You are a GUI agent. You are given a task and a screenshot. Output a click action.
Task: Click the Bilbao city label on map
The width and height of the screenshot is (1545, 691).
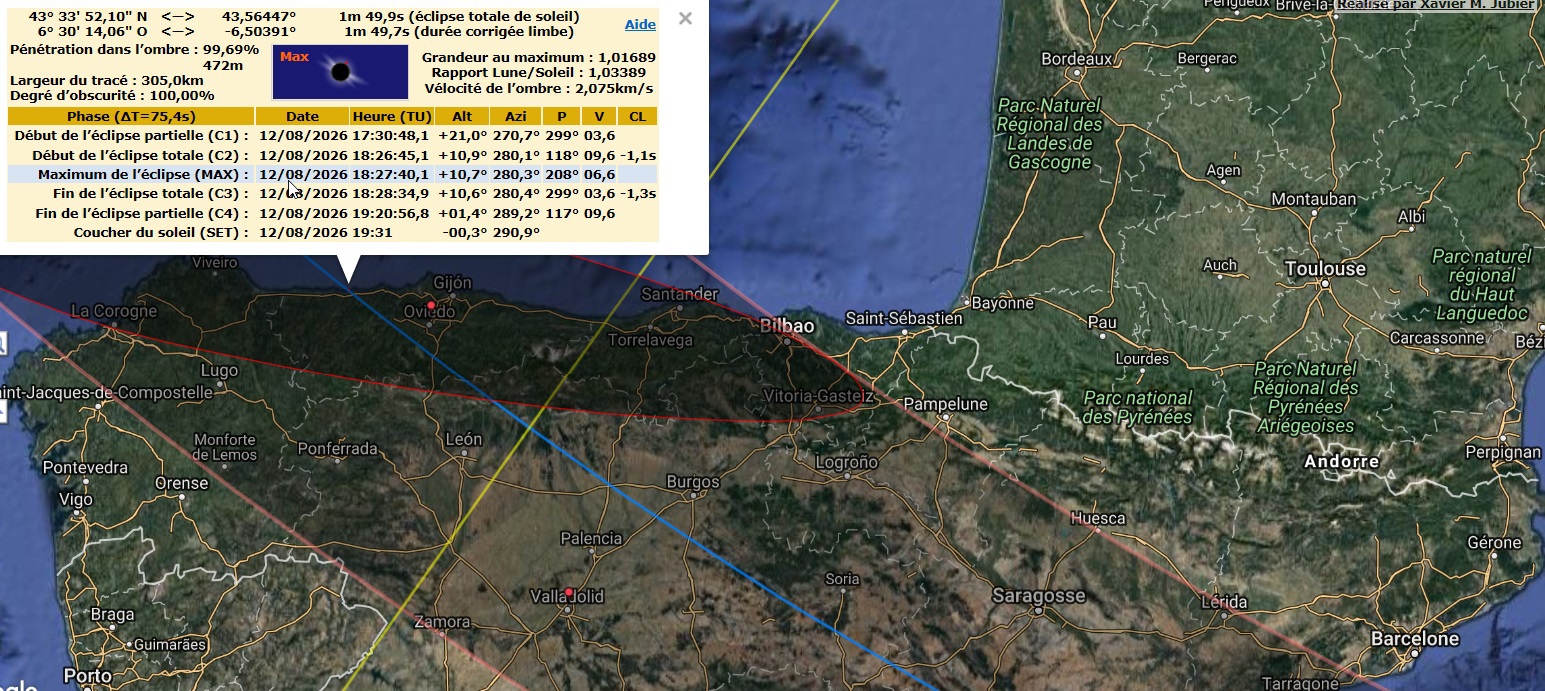click(787, 326)
